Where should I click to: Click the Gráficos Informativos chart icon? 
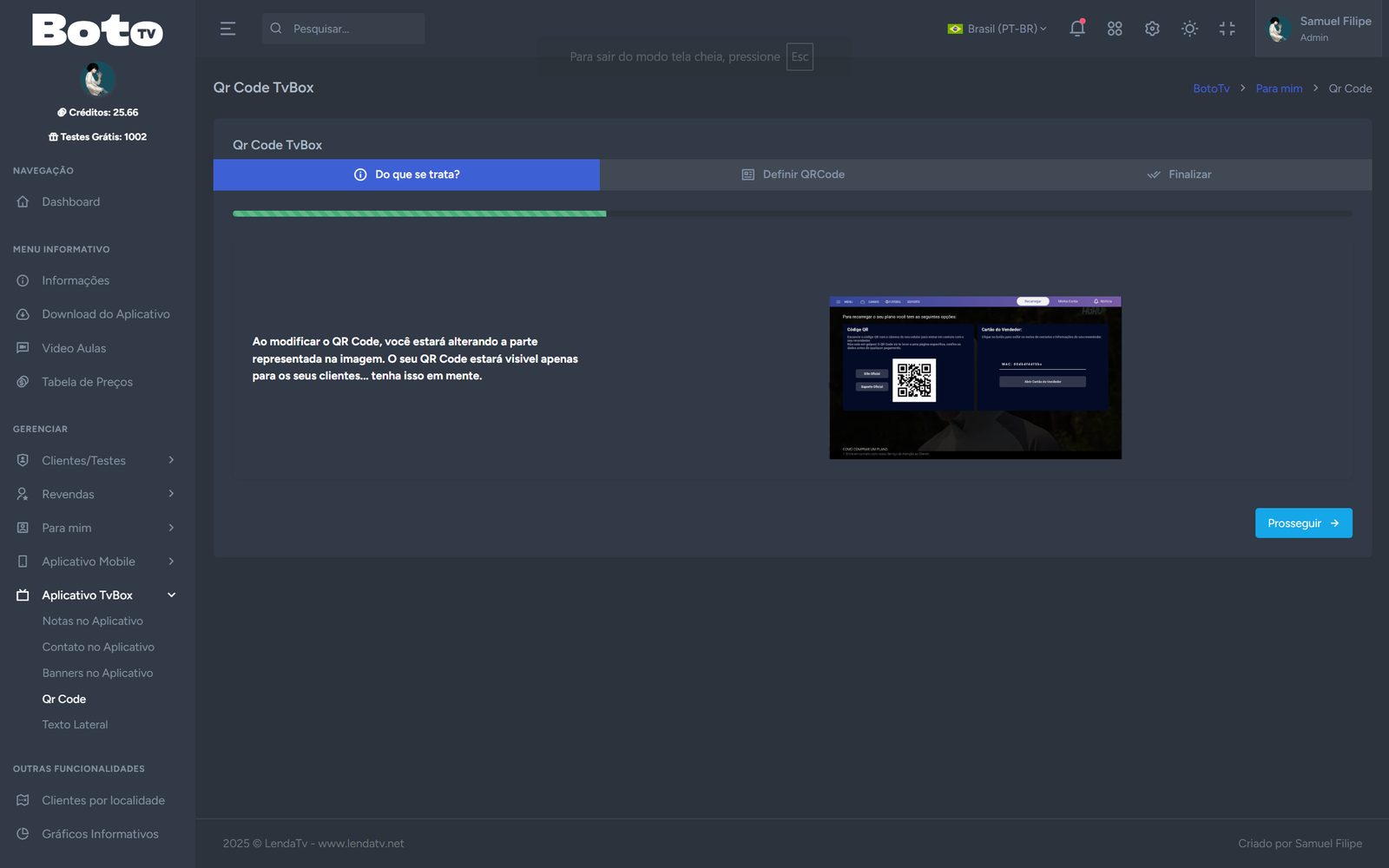click(23, 834)
